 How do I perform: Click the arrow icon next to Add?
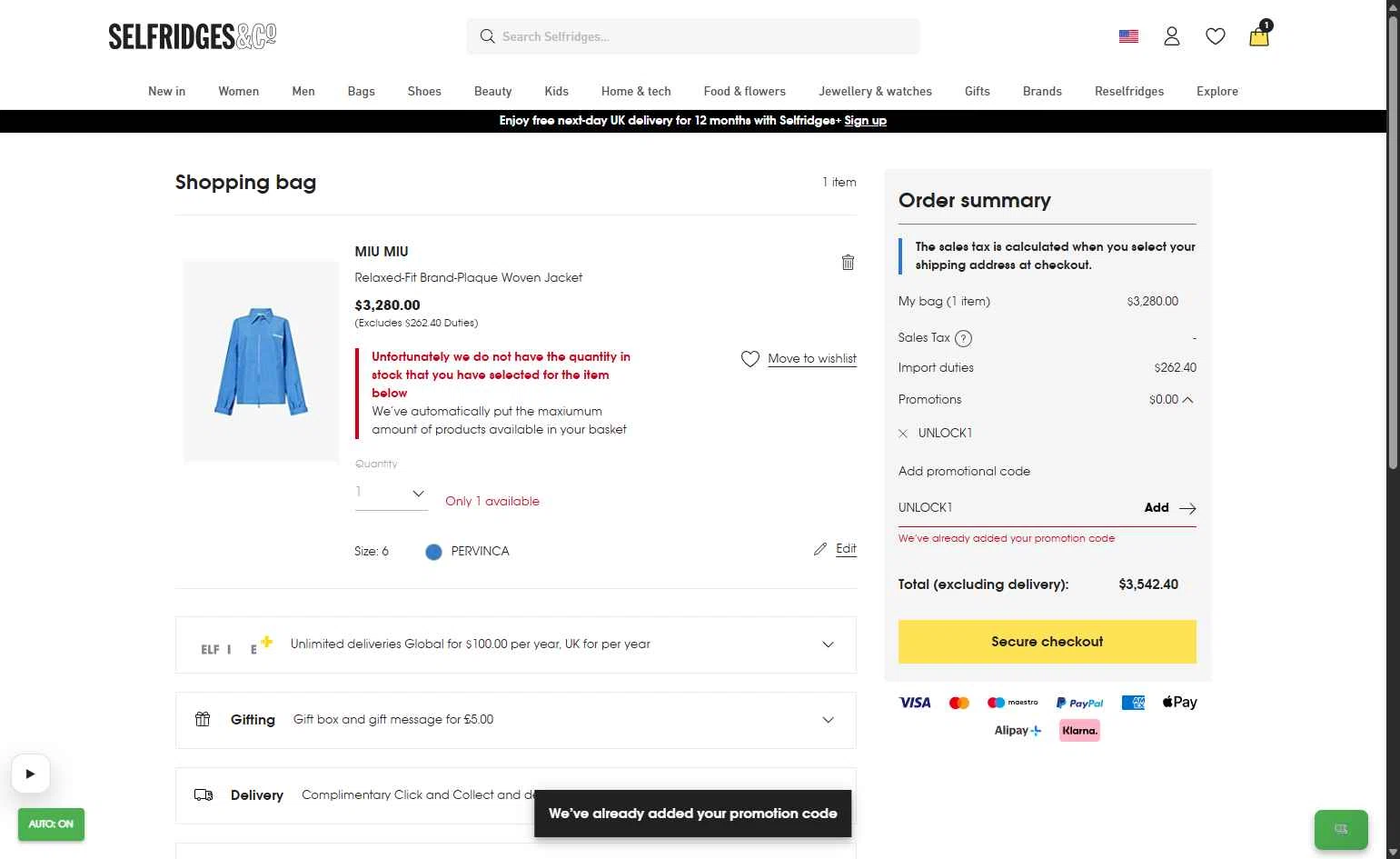pyautogui.click(x=1187, y=508)
